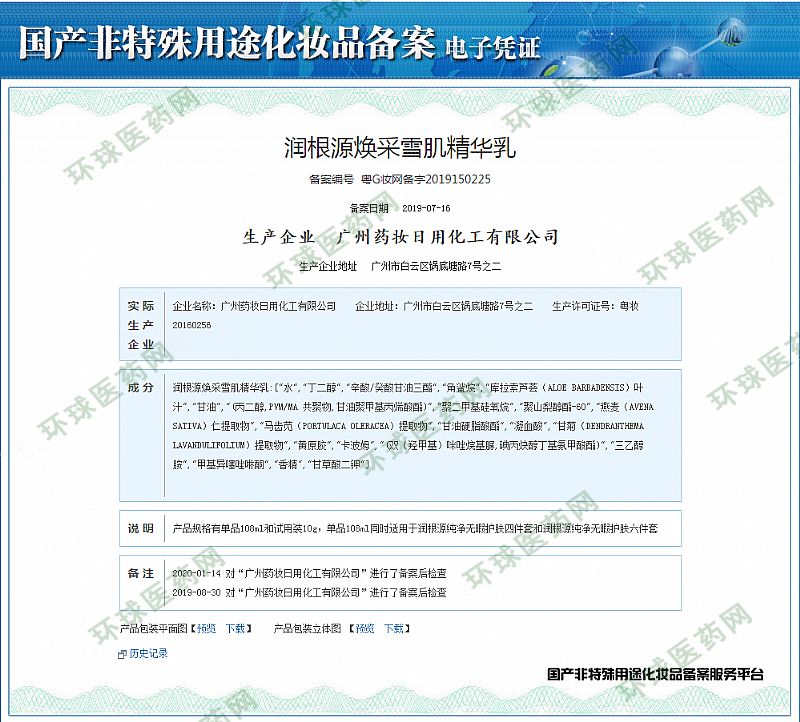Click the 生产企业 广州药妆日用化工有限公司 heading
The image size is (800, 722).
pos(399,237)
